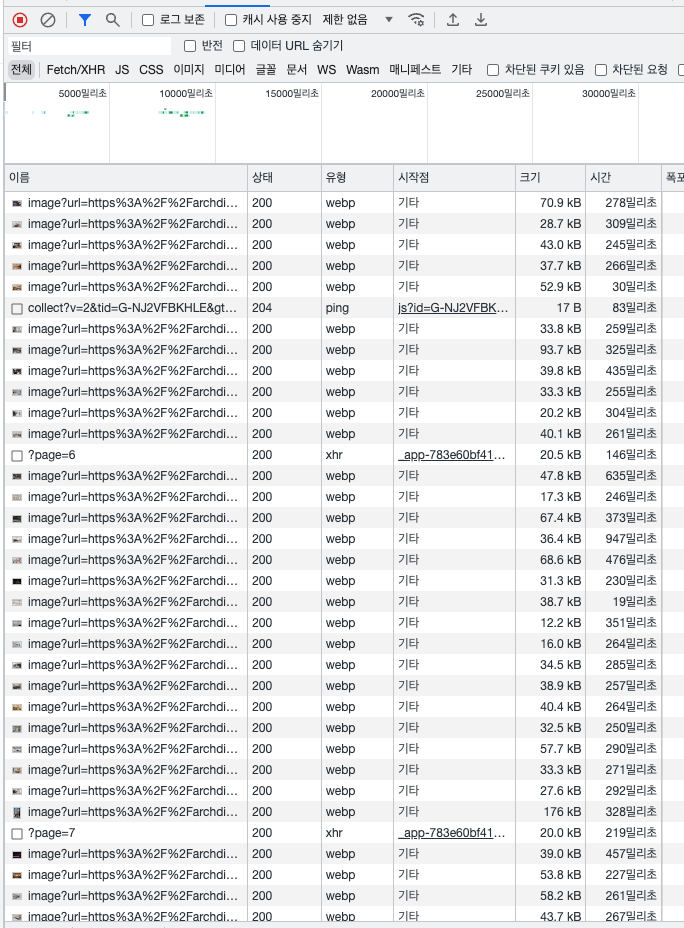
Task: Click timeline overview at 5000밀리초 marker
Action: click(x=82, y=94)
